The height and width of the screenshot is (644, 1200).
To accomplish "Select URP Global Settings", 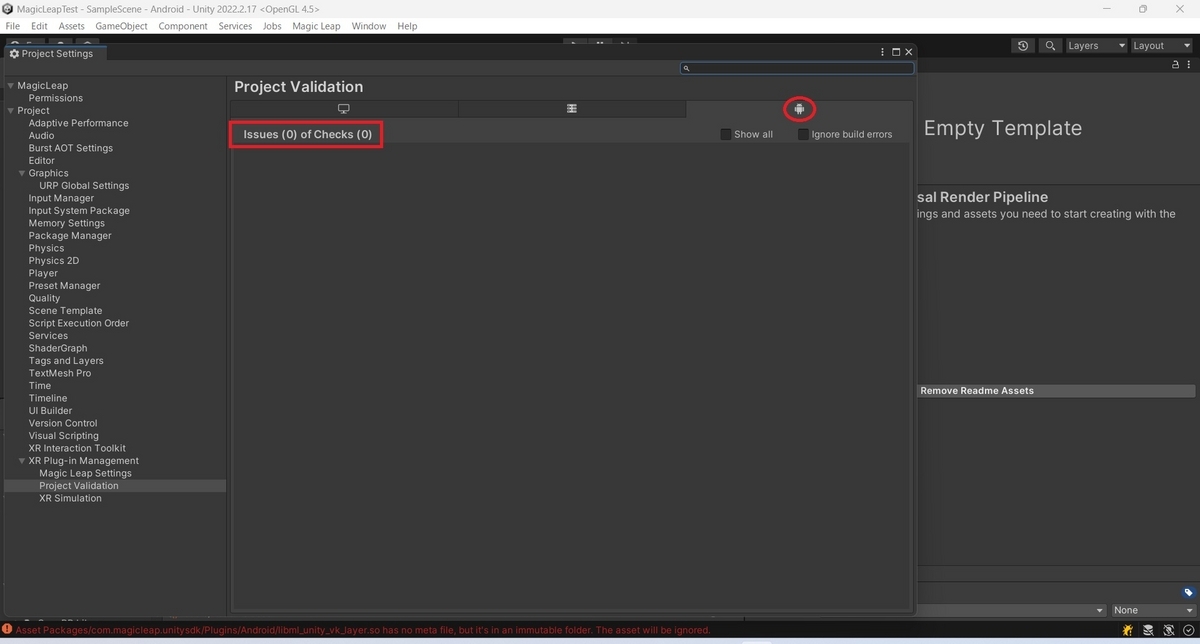I will 84,186.
